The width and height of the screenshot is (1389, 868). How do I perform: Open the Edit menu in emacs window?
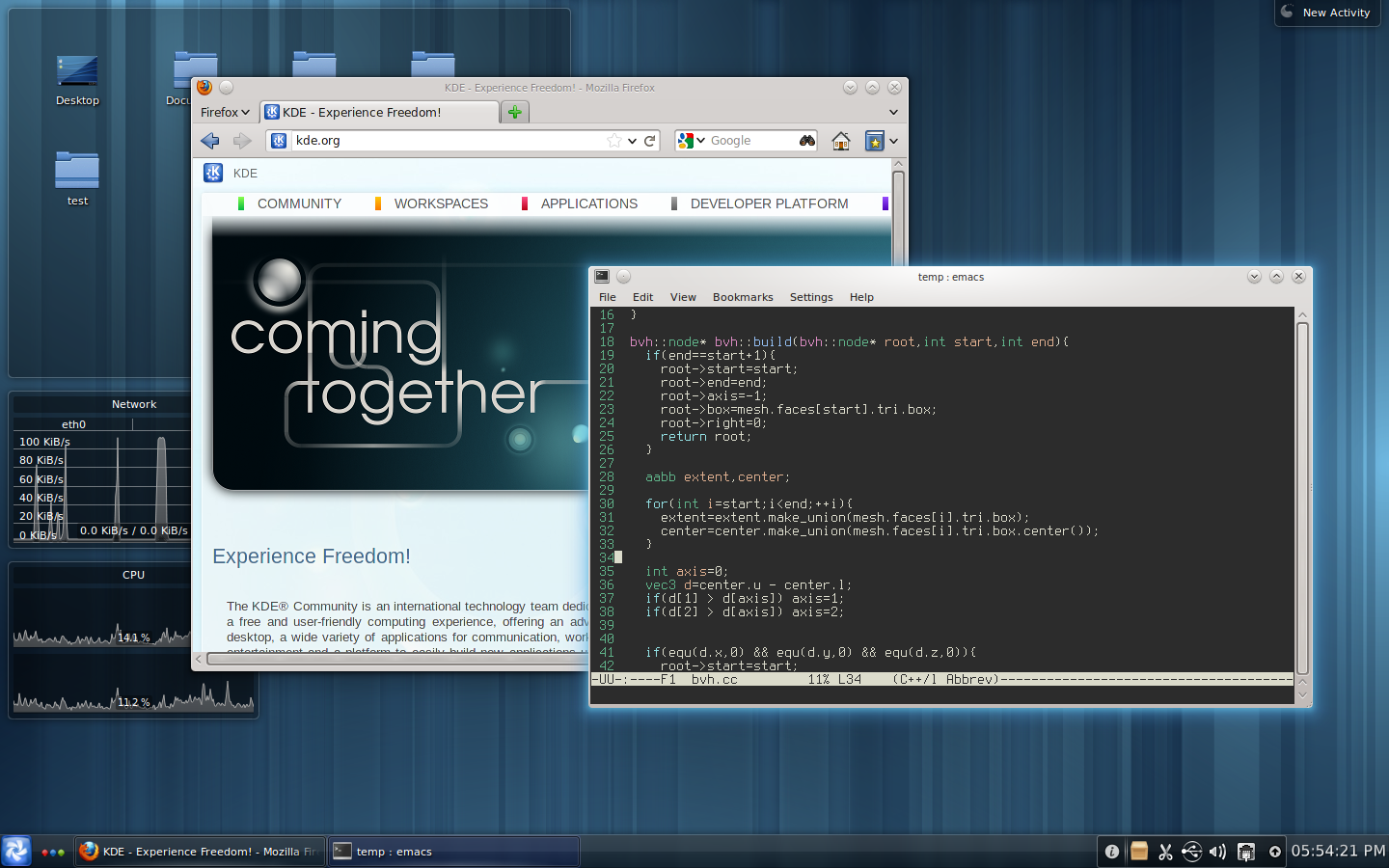coord(642,297)
